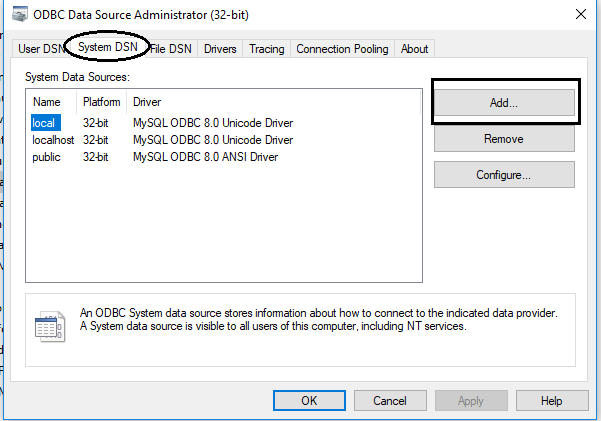This screenshot has height=421, width=601.
Task: Select the public data source entry
Action: pos(47,157)
